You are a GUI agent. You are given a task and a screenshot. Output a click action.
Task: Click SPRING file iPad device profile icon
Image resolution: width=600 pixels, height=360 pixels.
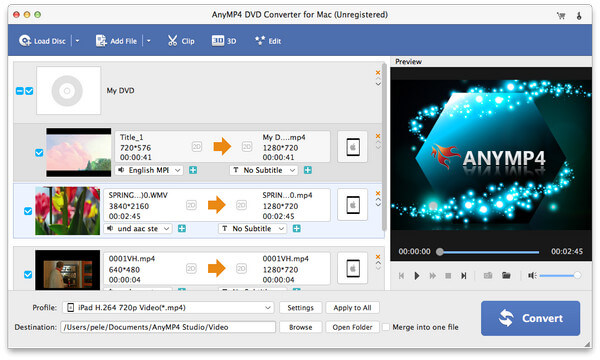352,205
